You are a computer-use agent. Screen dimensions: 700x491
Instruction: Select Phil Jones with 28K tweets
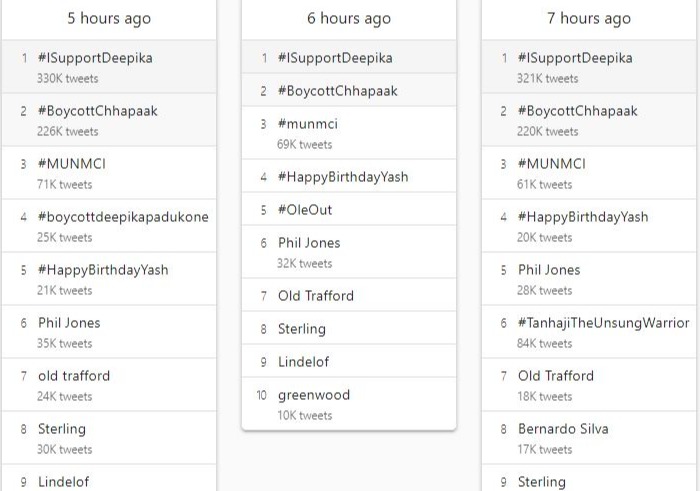click(549, 270)
